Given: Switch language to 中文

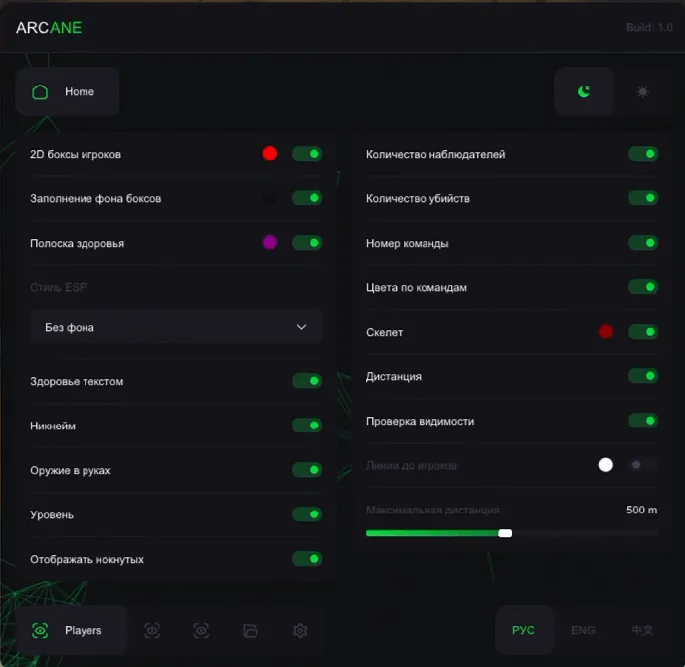Looking at the screenshot, I should (x=642, y=631).
